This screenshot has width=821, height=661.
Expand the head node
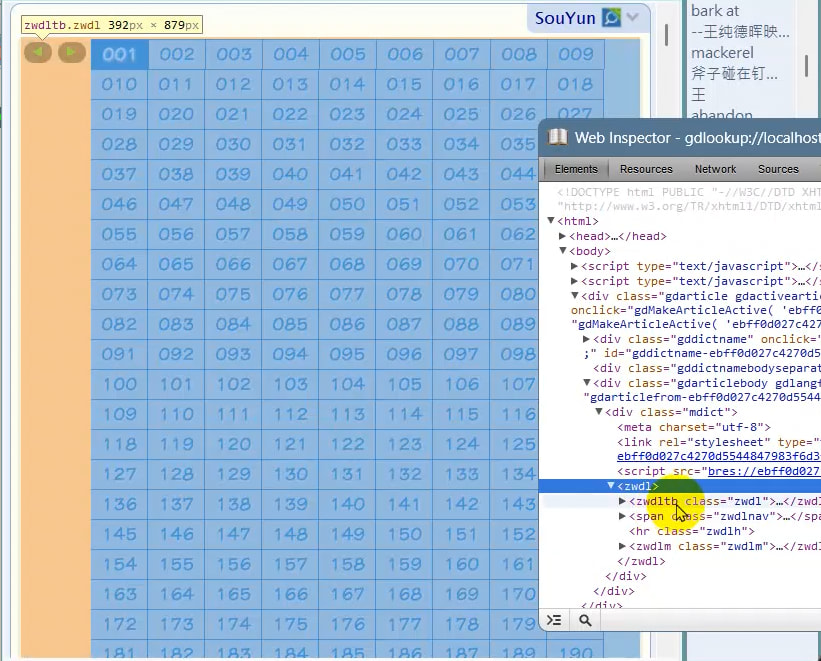(x=562, y=236)
